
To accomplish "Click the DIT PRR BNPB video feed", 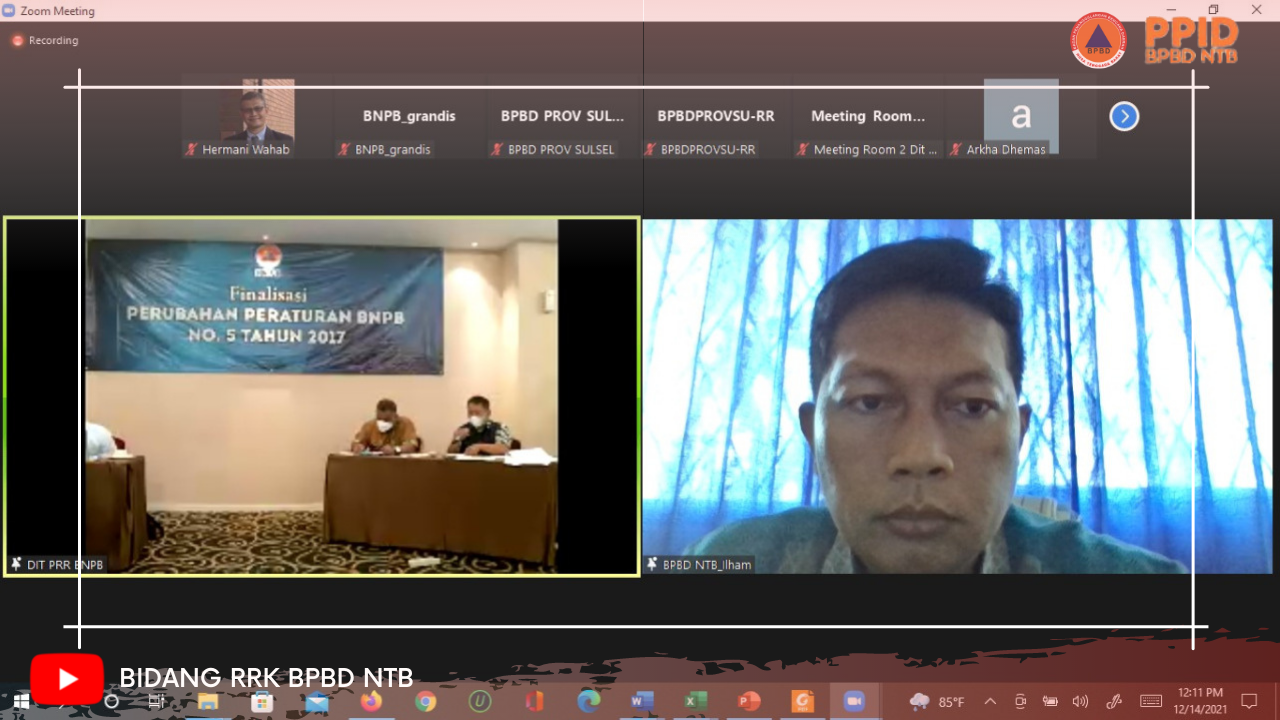I will point(321,396).
